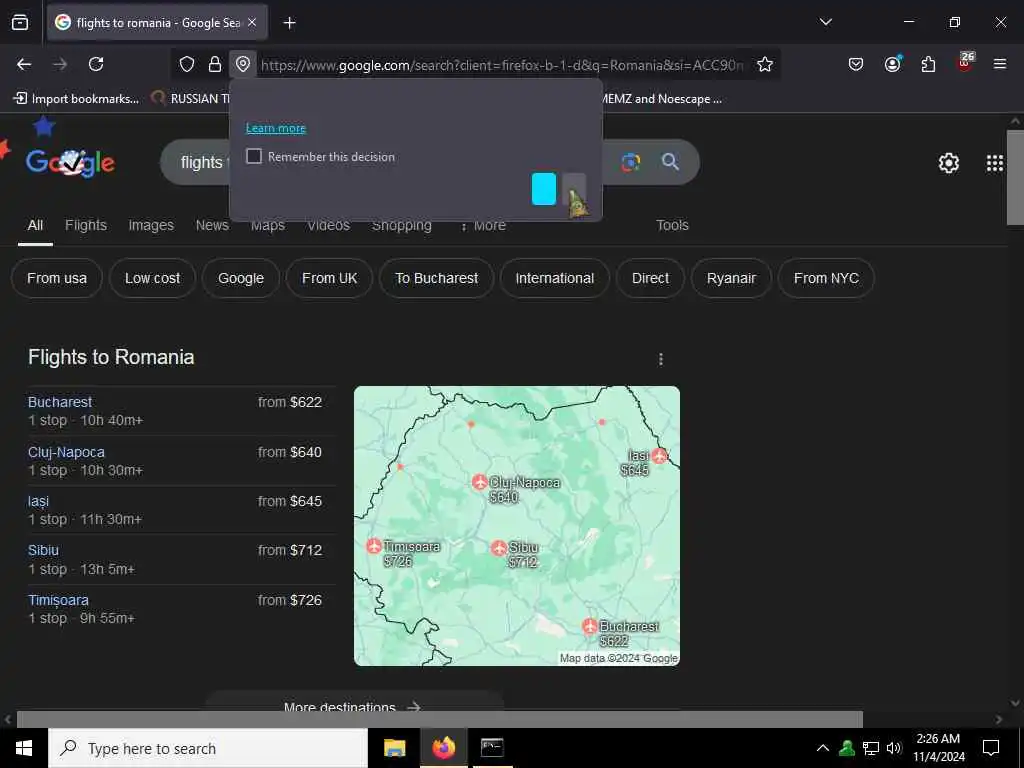Image resolution: width=1024 pixels, height=768 pixels.
Task: Open the Google apps grid
Action: 995,163
